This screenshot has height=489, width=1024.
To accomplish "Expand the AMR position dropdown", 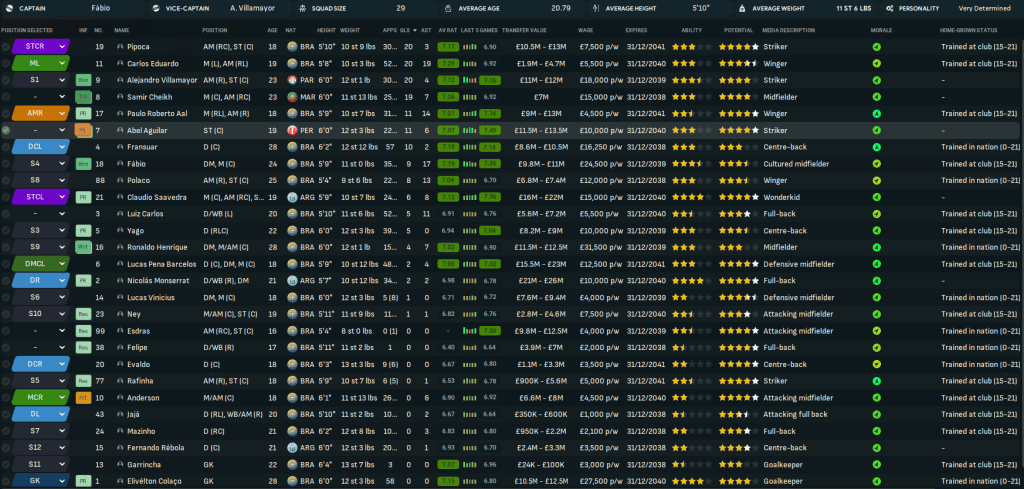I will click(x=62, y=113).
